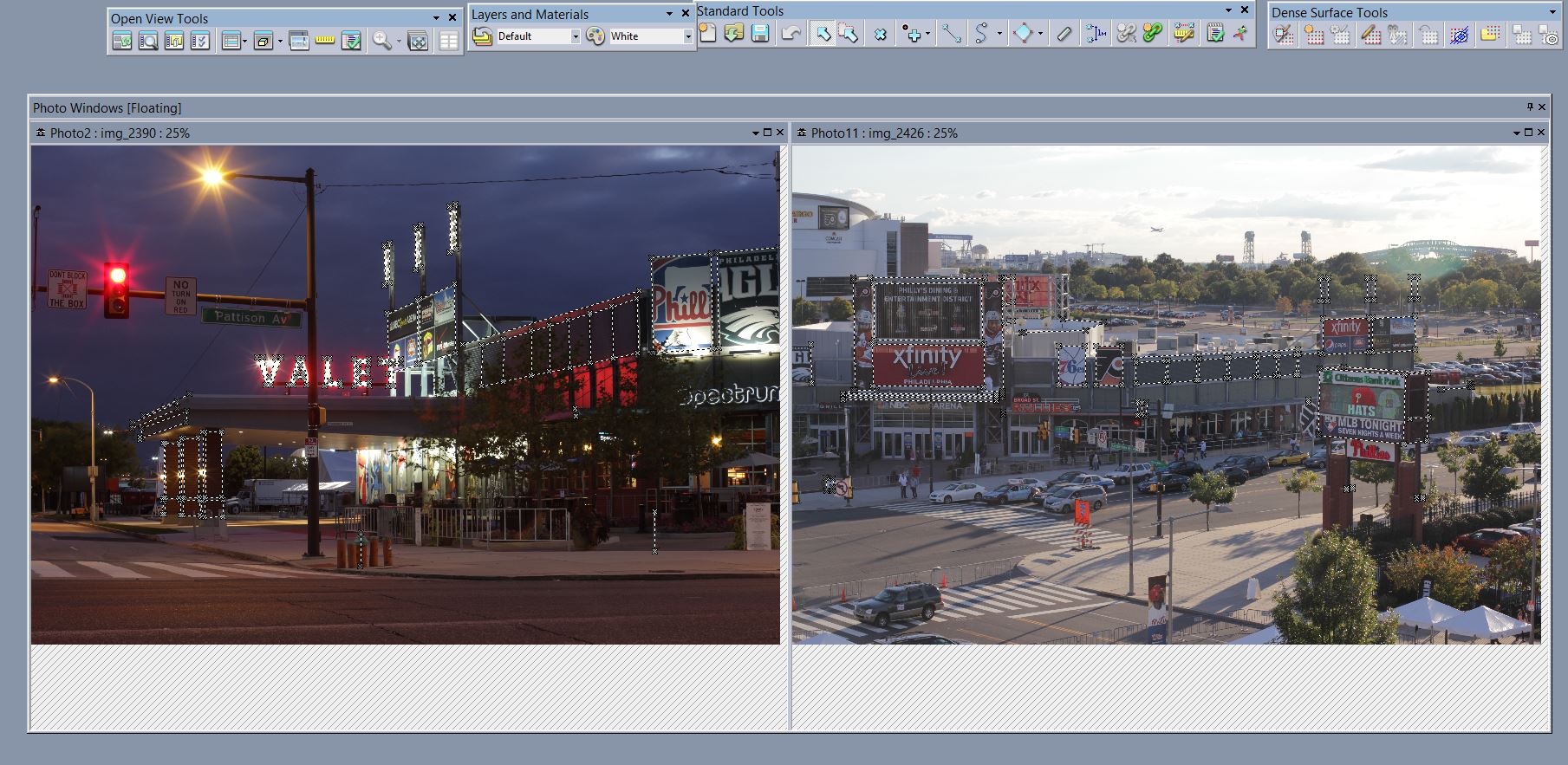Open the yellow ruler measurements view
This screenshot has height=765, width=1568.
coord(325,41)
